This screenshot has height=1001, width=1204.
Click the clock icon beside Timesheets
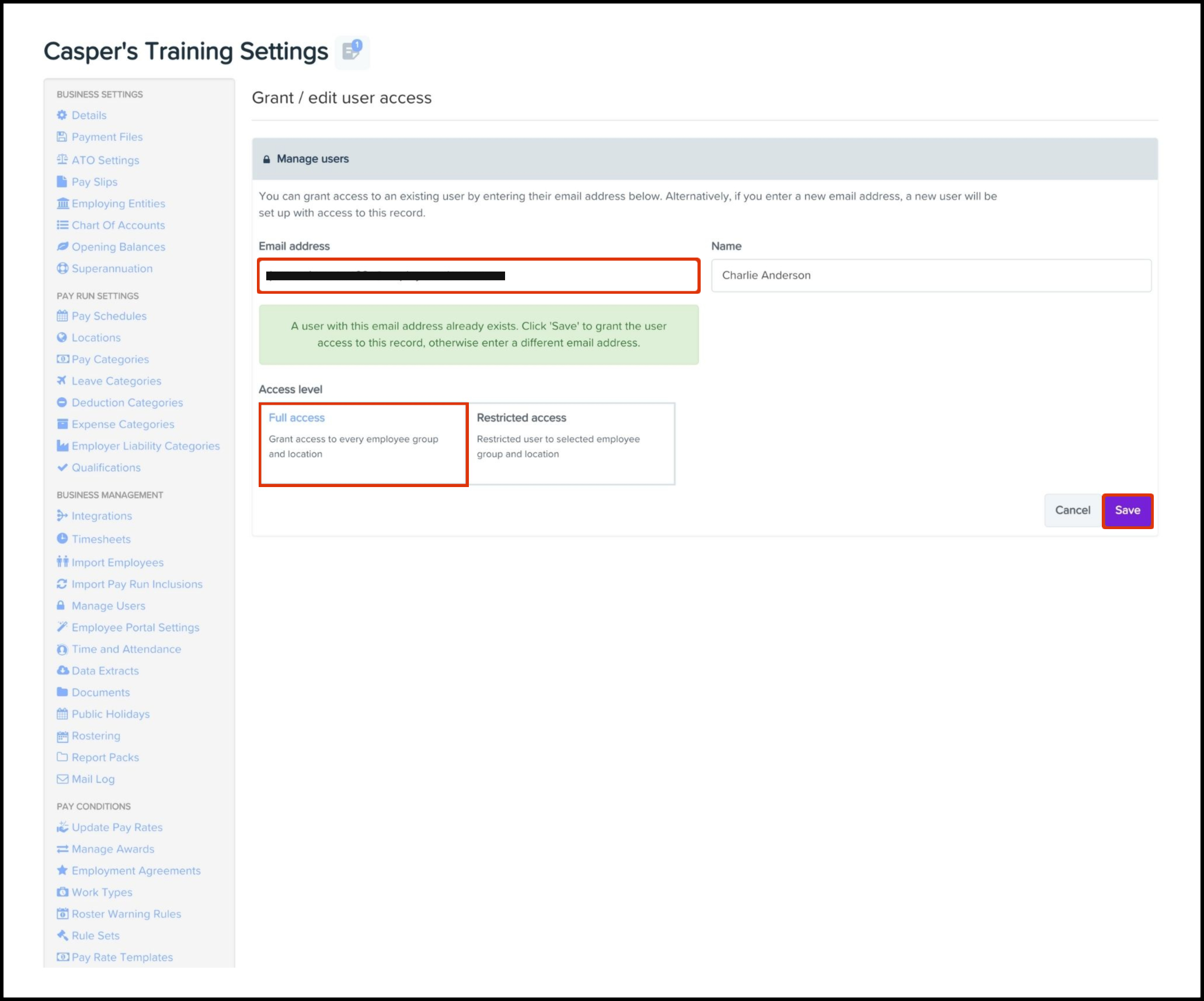(62, 538)
